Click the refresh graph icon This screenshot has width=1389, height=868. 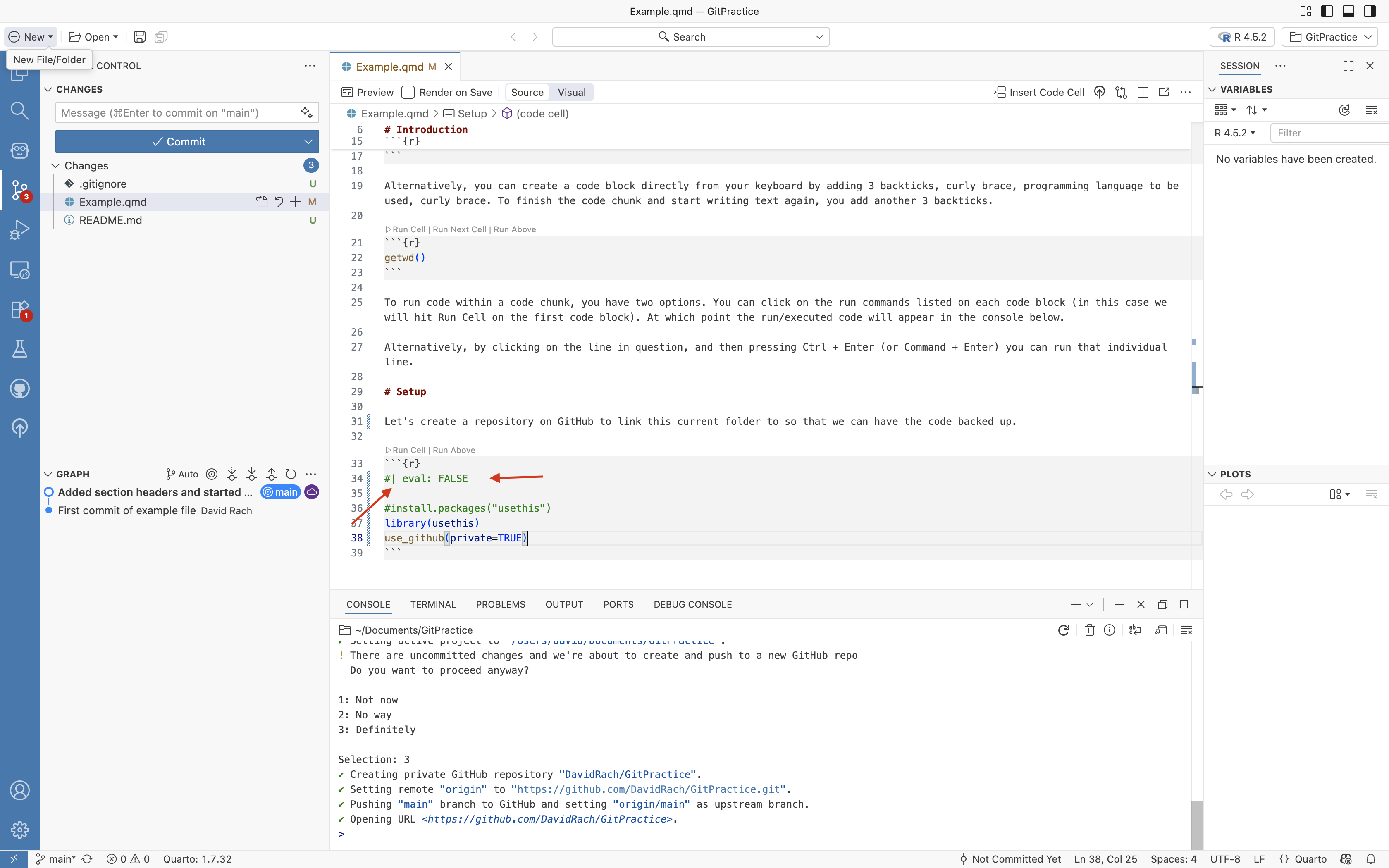(x=291, y=474)
